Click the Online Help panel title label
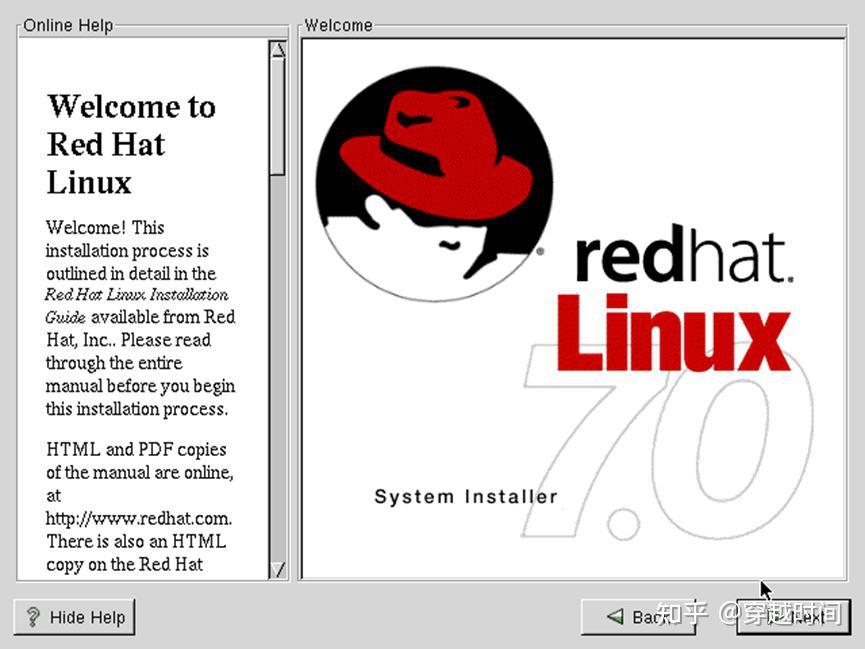This screenshot has height=649, width=865. point(66,25)
